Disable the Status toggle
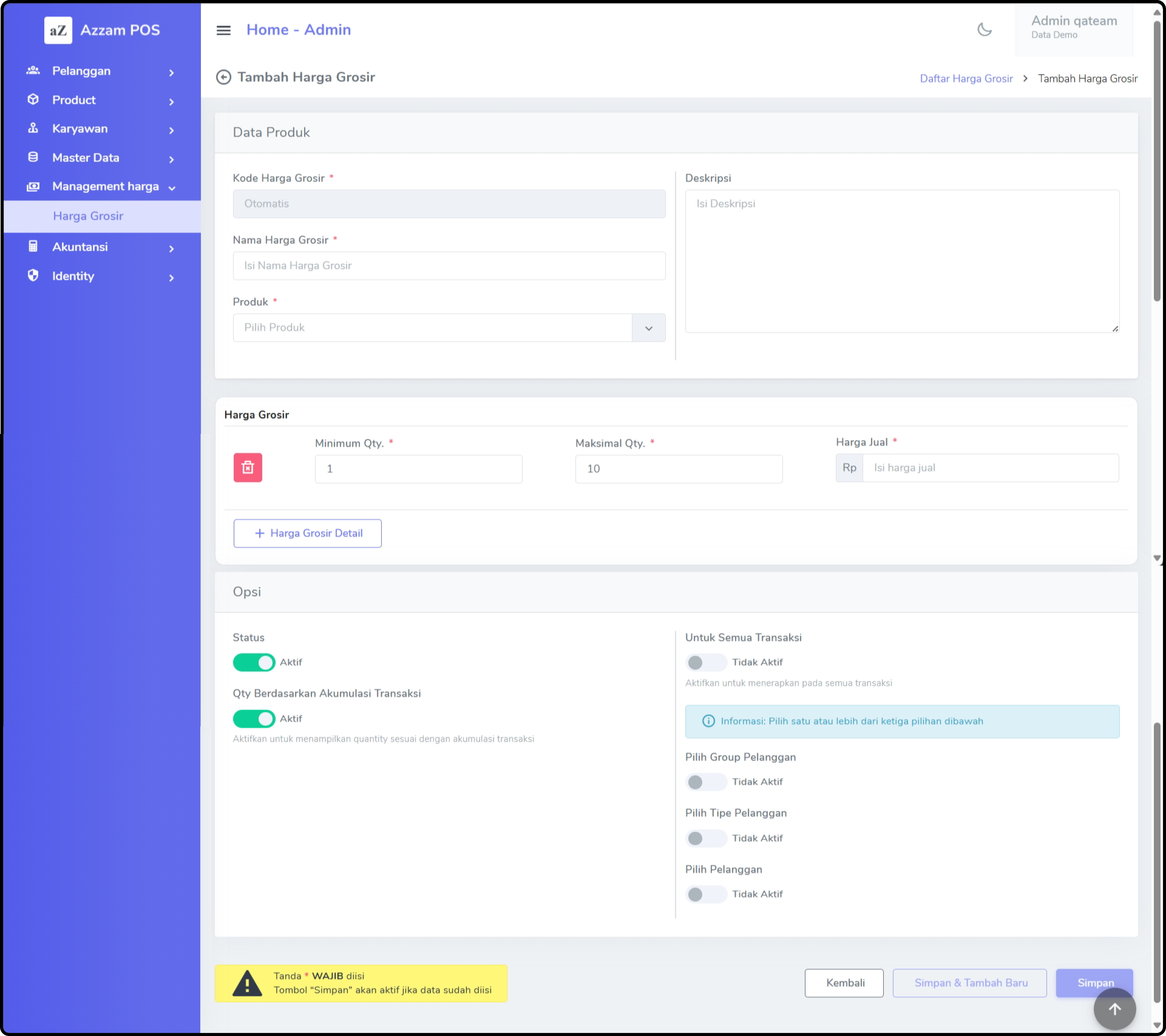 tap(254, 662)
